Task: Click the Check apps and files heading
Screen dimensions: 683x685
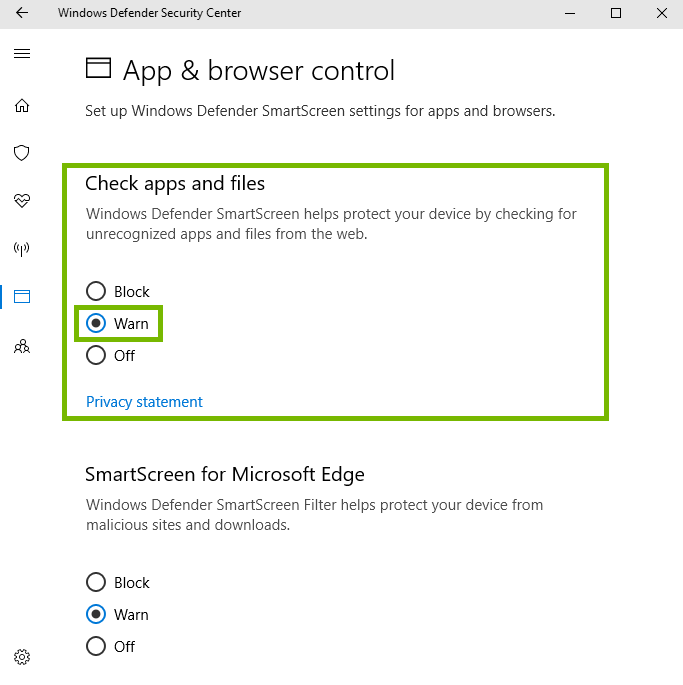Action: click(175, 183)
